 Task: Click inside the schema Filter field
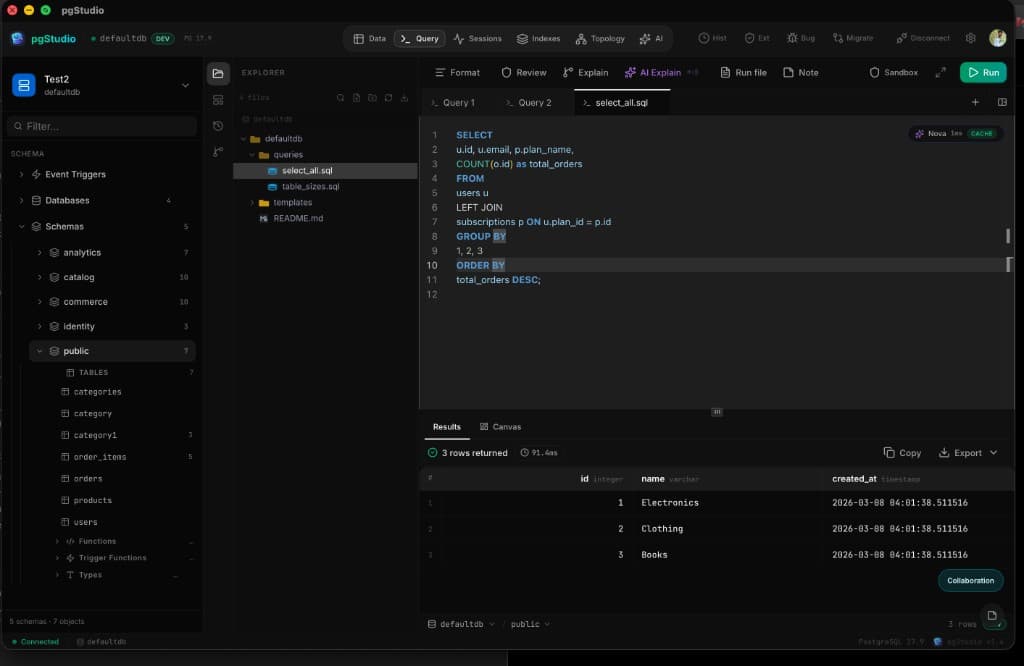point(100,127)
